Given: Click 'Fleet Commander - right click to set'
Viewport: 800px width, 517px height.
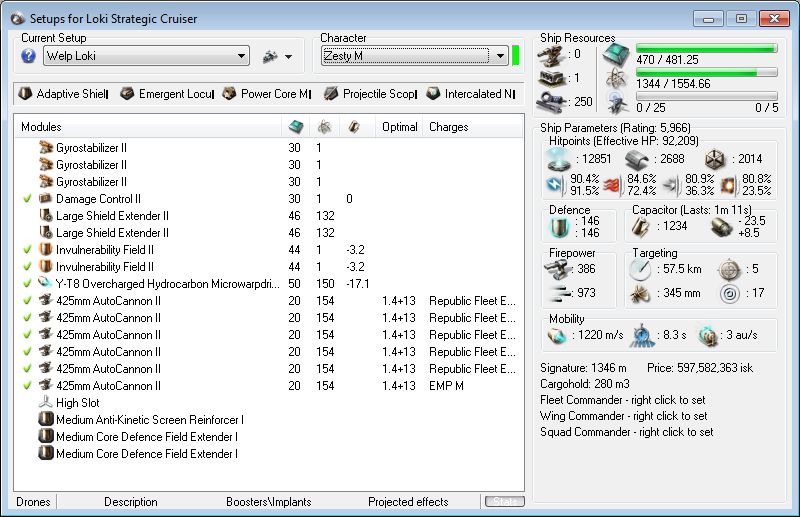Looking at the screenshot, I should (x=622, y=400).
